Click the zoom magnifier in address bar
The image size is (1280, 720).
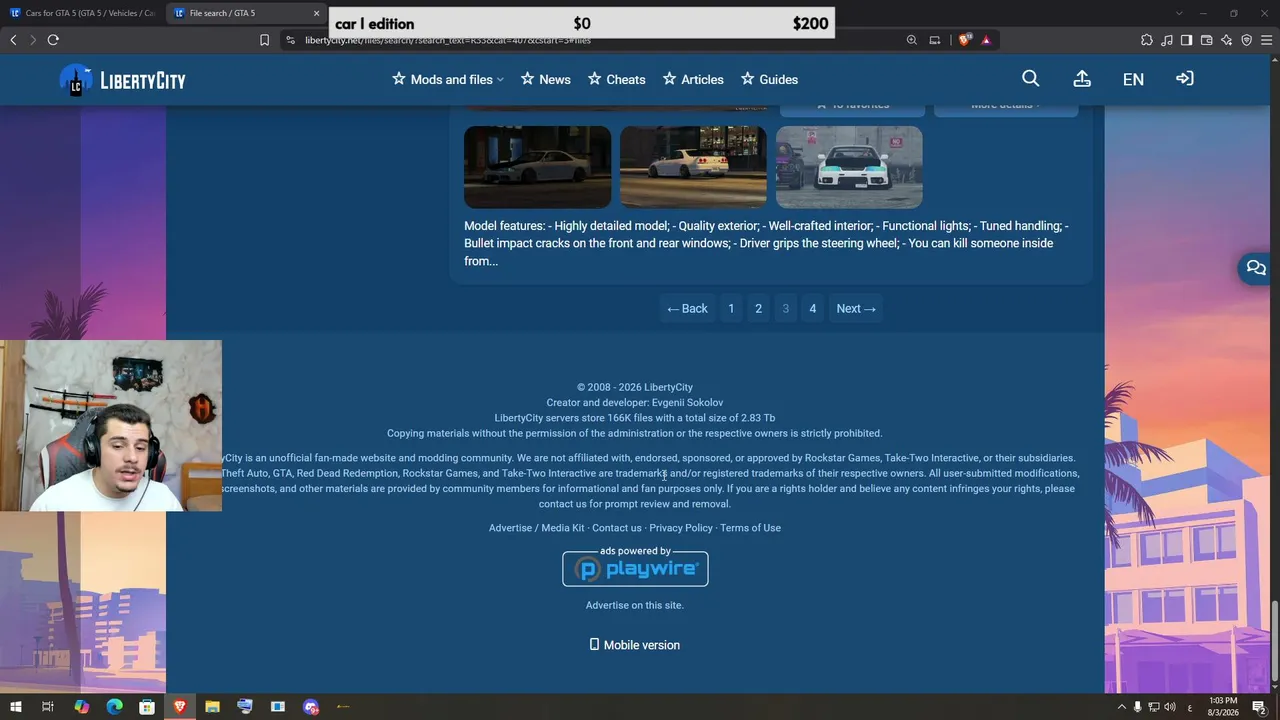(912, 40)
